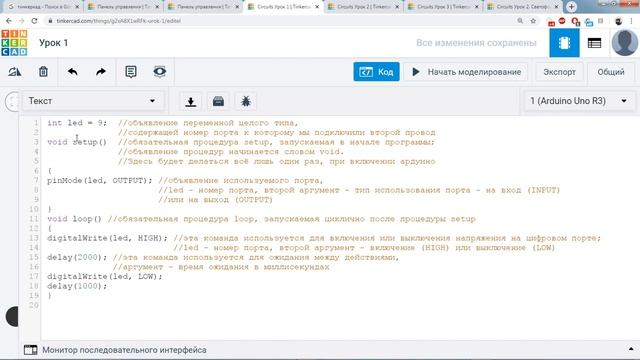The height and width of the screenshot is (360, 640).
Task: Close the first browser tab
Action: click(77, 7)
